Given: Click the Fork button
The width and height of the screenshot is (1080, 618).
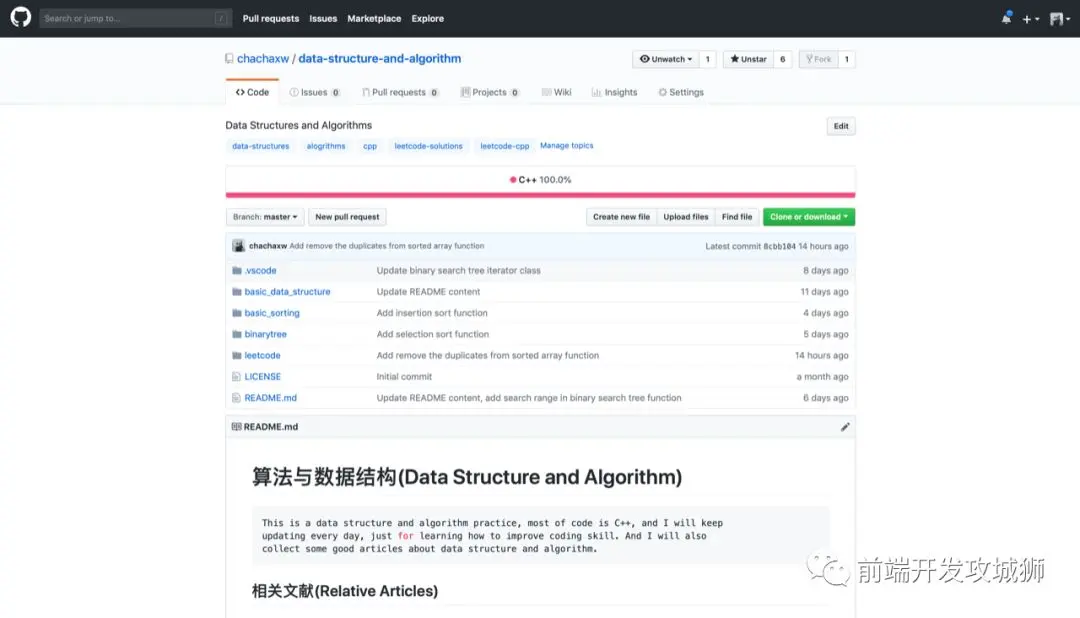Looking at the screenshot, I should [x=818, y=59].
